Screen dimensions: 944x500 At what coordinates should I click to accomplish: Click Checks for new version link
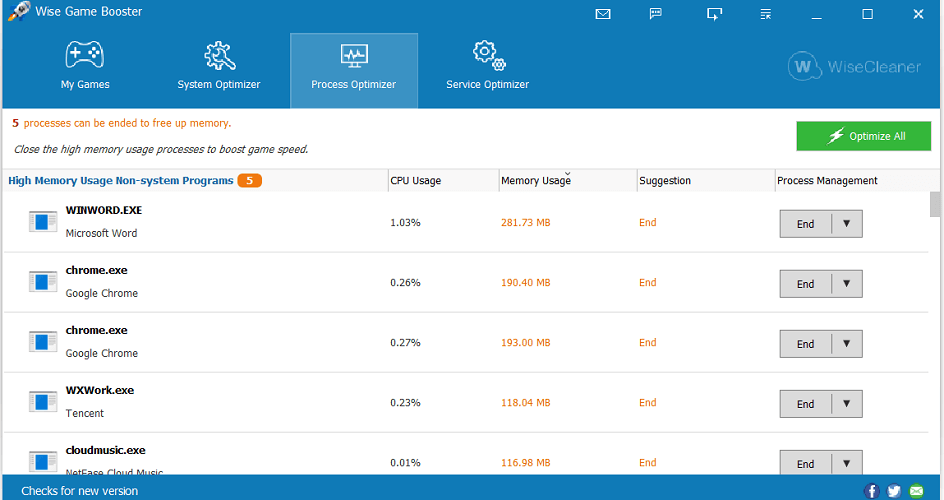(79, 491)
